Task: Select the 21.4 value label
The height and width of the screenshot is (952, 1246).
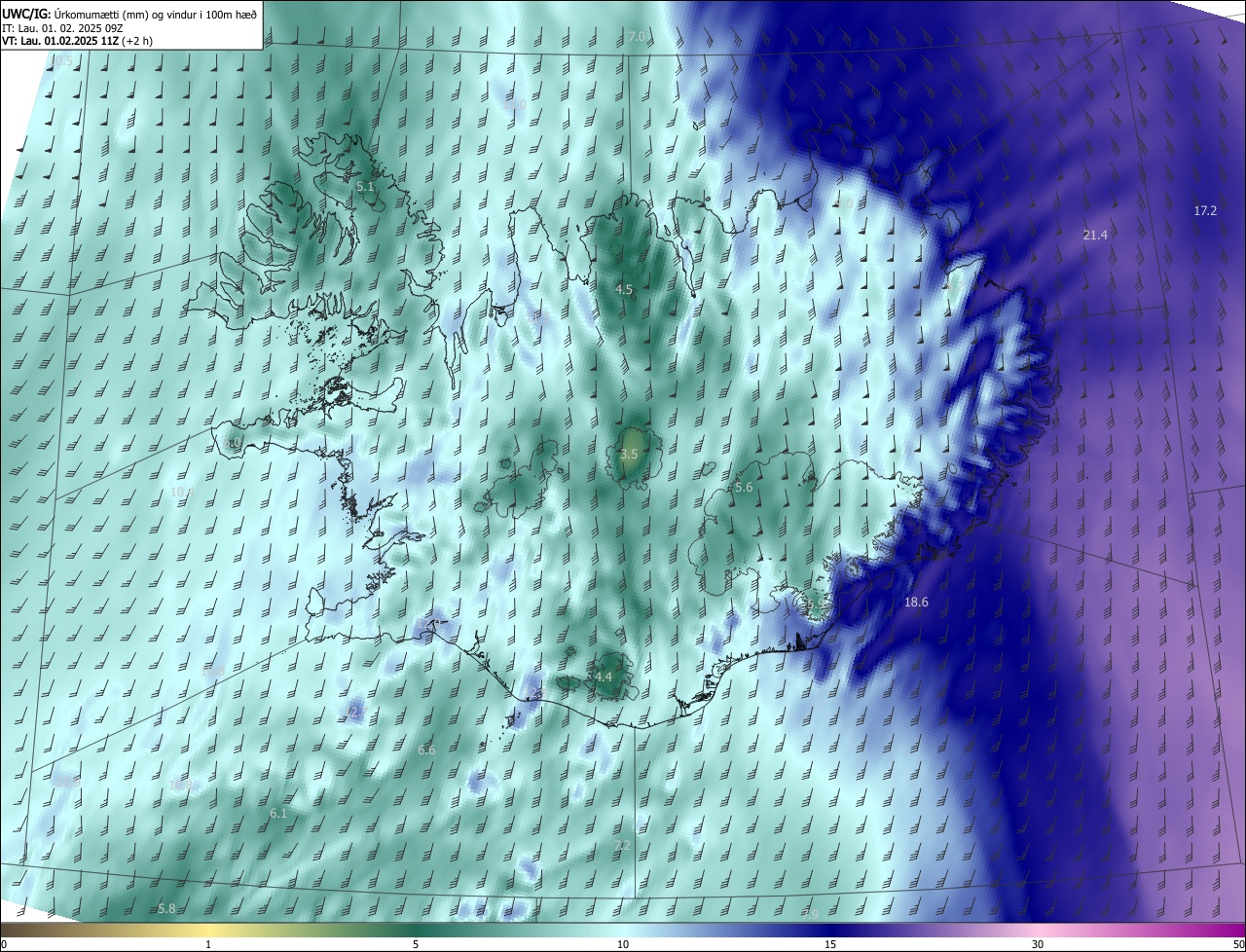Action: pos(1095,236)
